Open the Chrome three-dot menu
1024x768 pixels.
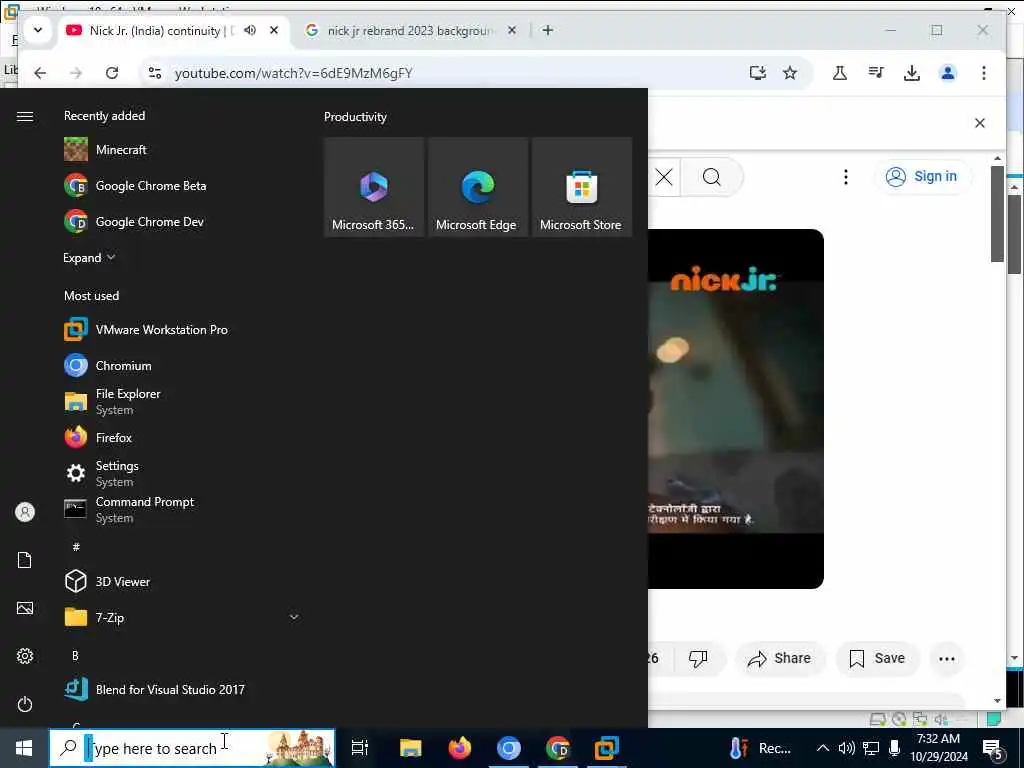point(984,73)
